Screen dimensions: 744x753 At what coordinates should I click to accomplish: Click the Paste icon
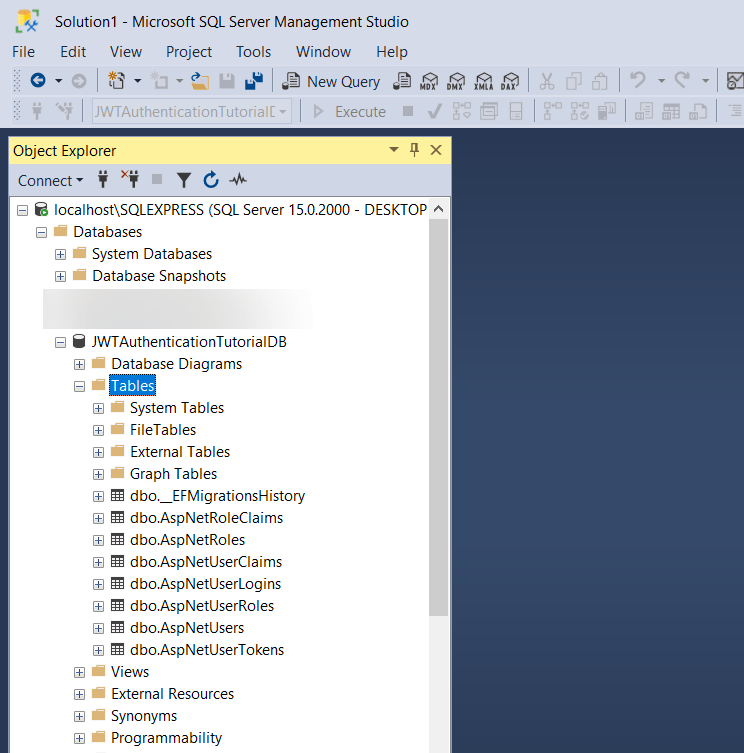coord(599,81)
